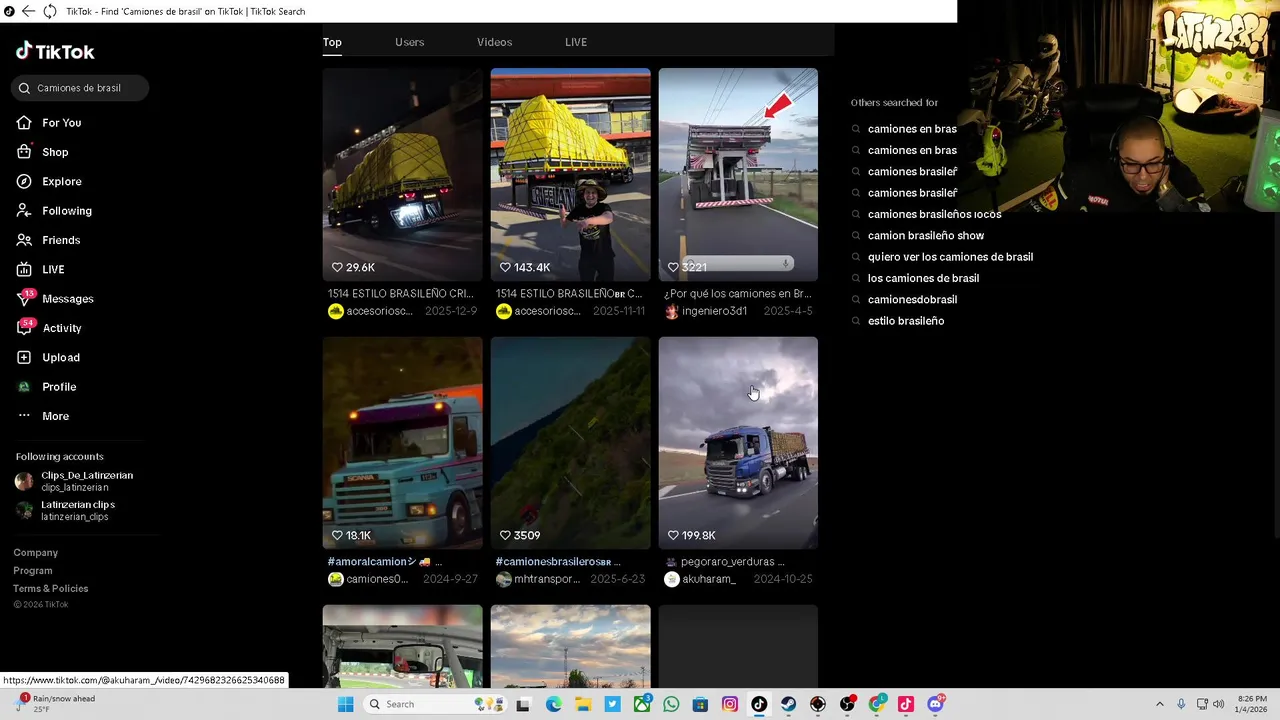The width and height of the screenshot is (1280, 720).
Task: Open red-arrow truck video thumbnail
Action: 738,174
